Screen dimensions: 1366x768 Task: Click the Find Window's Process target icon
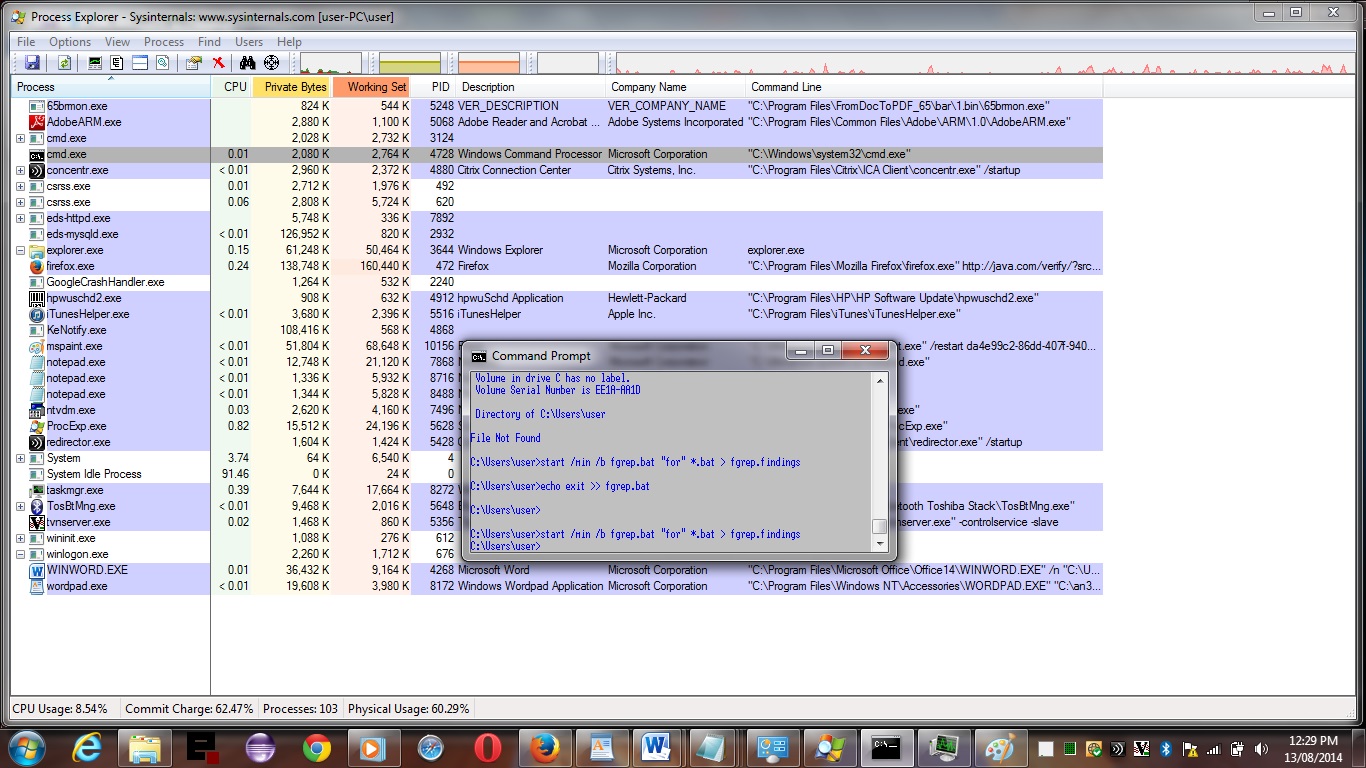(271, 63)
